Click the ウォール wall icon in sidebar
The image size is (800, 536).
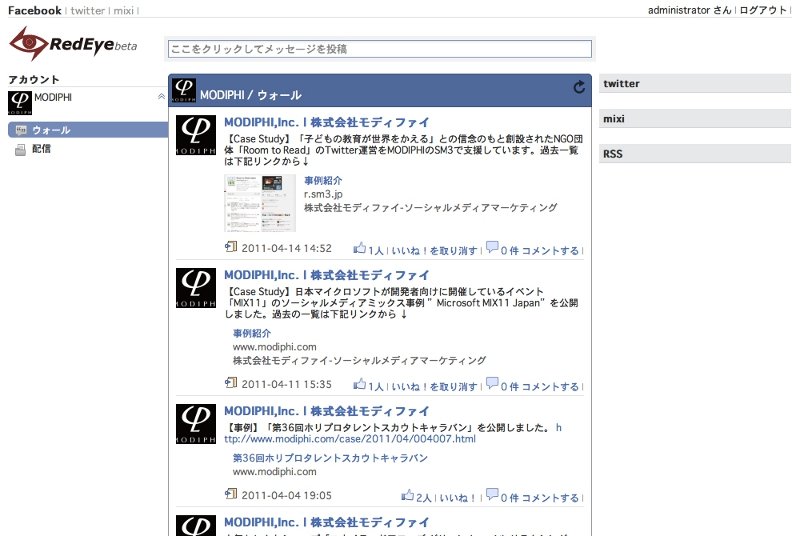tap(21, 130)
